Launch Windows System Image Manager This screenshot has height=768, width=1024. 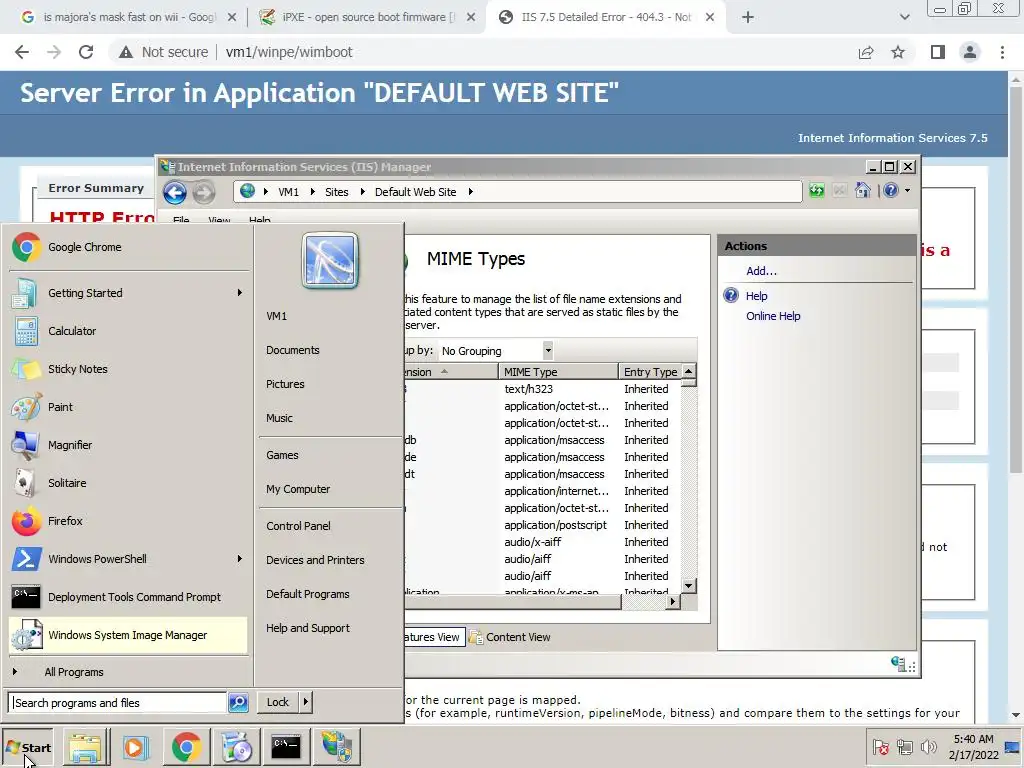pyautogui.click(x=129, y=635)
